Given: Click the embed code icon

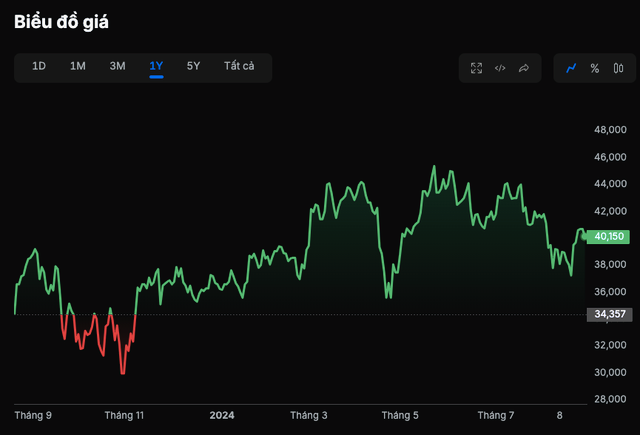Looking at the screenshot, I should (x=500, y=68).
